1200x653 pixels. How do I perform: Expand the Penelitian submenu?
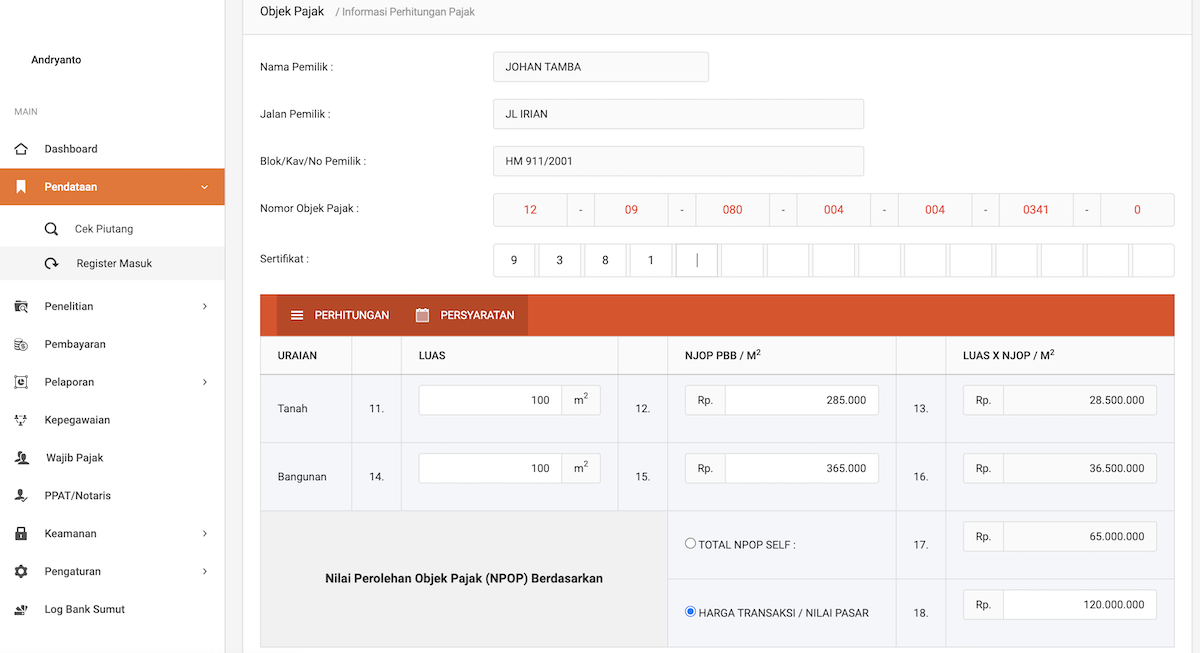(x=204, y=306)
